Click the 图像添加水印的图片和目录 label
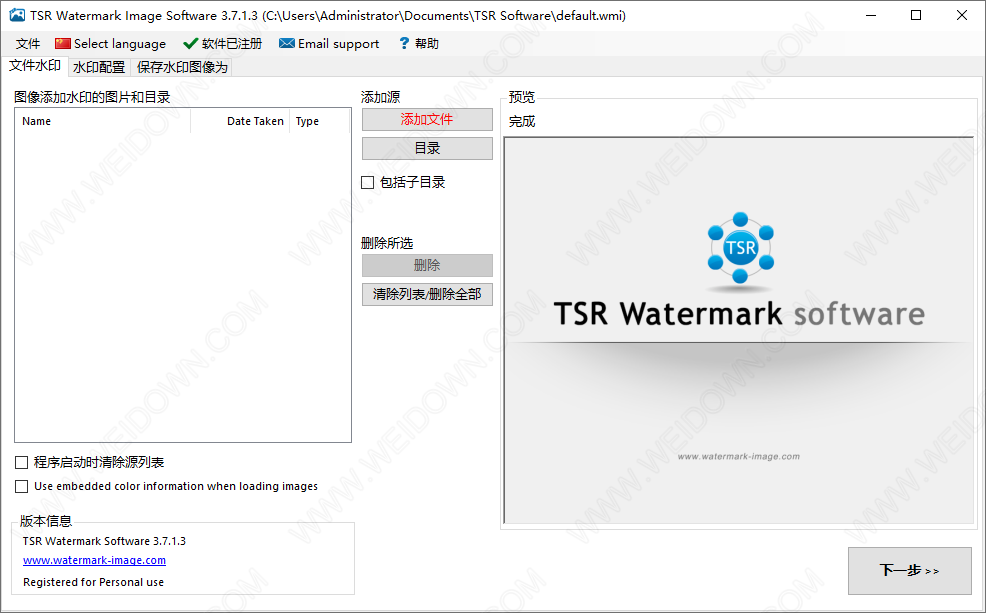 point(92,97)
